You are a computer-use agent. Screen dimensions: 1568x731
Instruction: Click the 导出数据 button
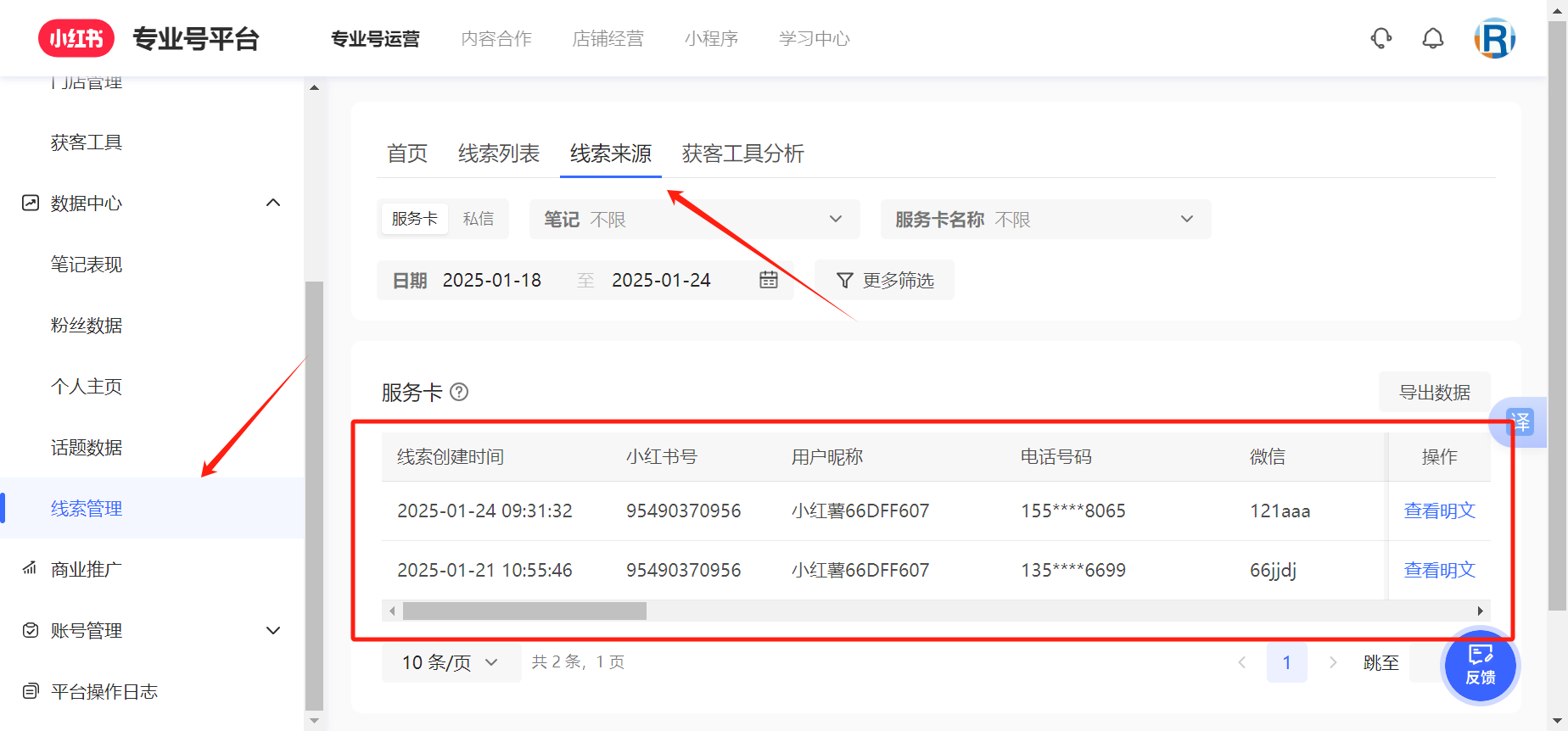click(1434, 392)
